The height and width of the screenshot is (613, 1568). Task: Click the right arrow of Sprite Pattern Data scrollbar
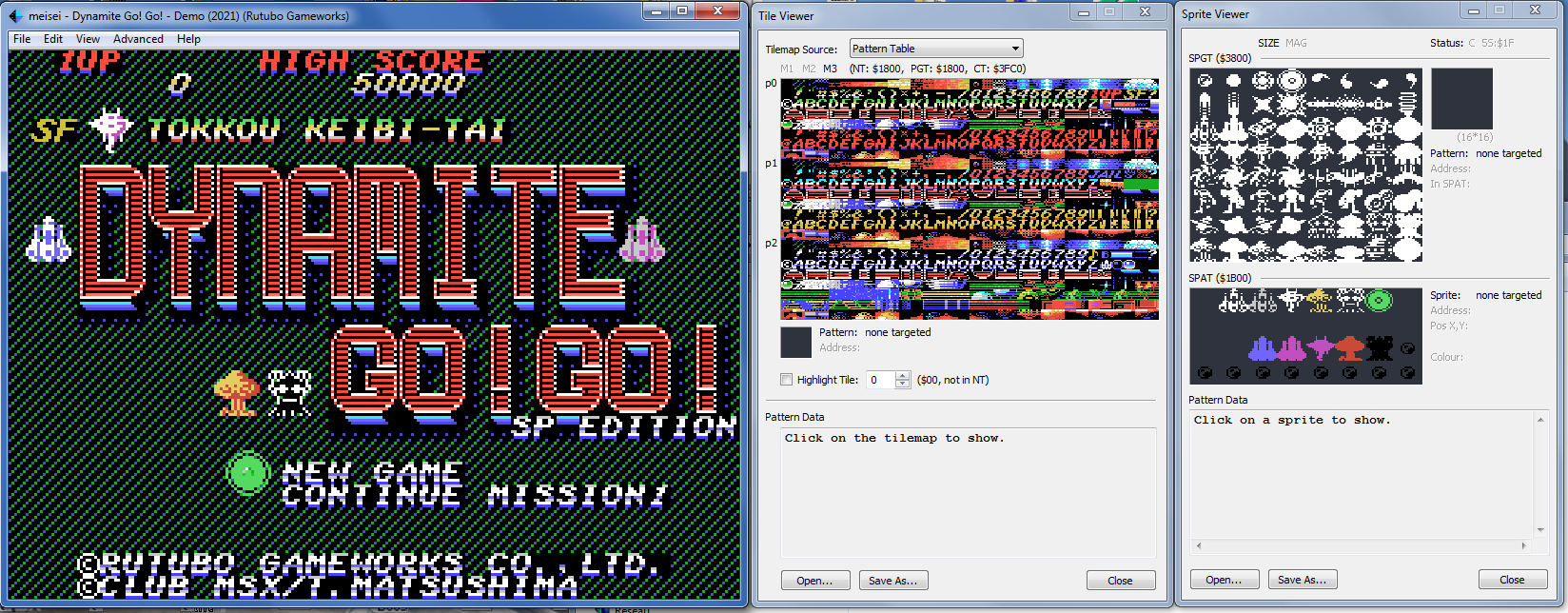coord(1523,545)
